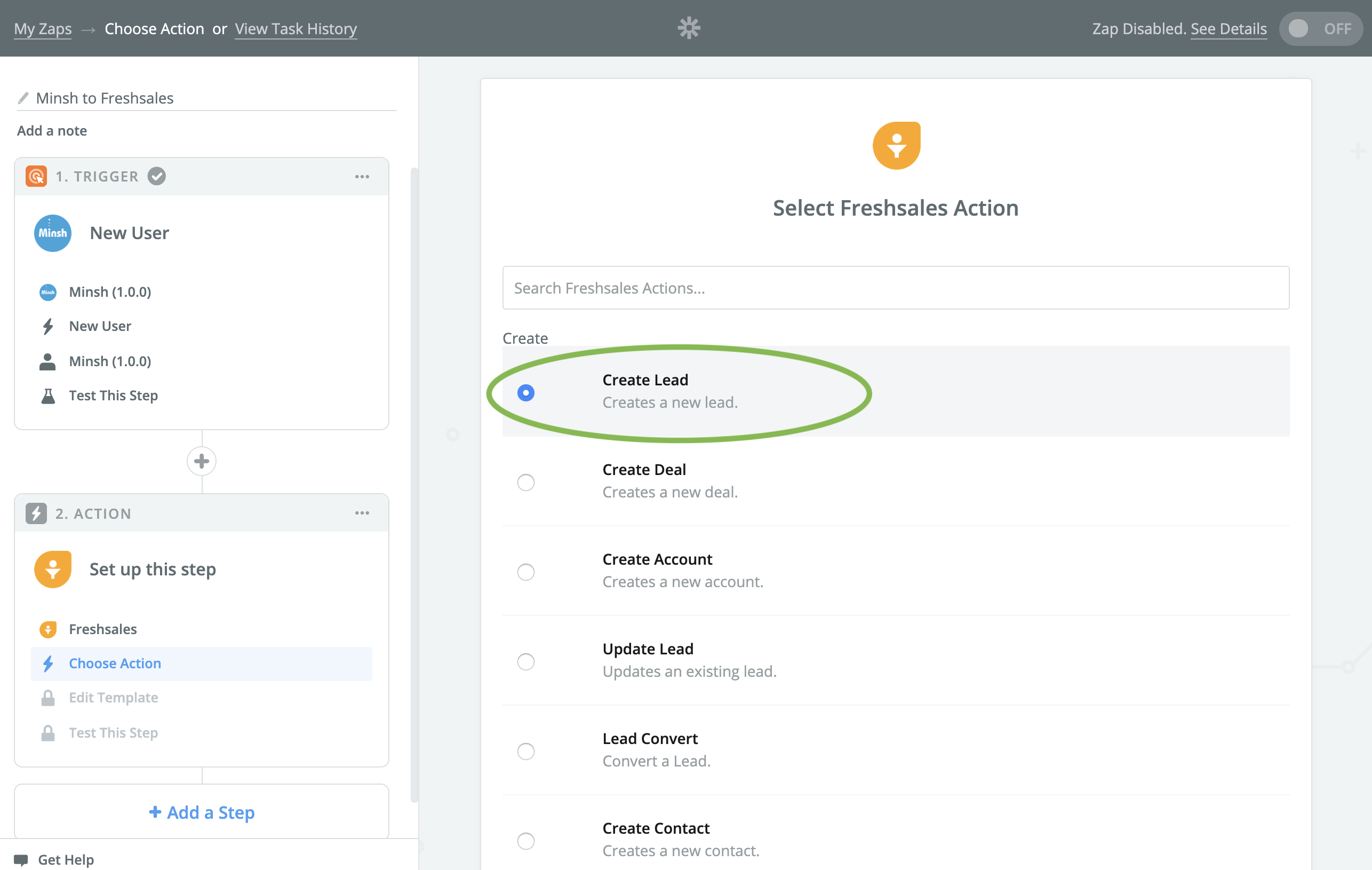Screen dimensions: 1372x870
Task: Click the lock icon beside Edit Template
Action: coord(48,698)
